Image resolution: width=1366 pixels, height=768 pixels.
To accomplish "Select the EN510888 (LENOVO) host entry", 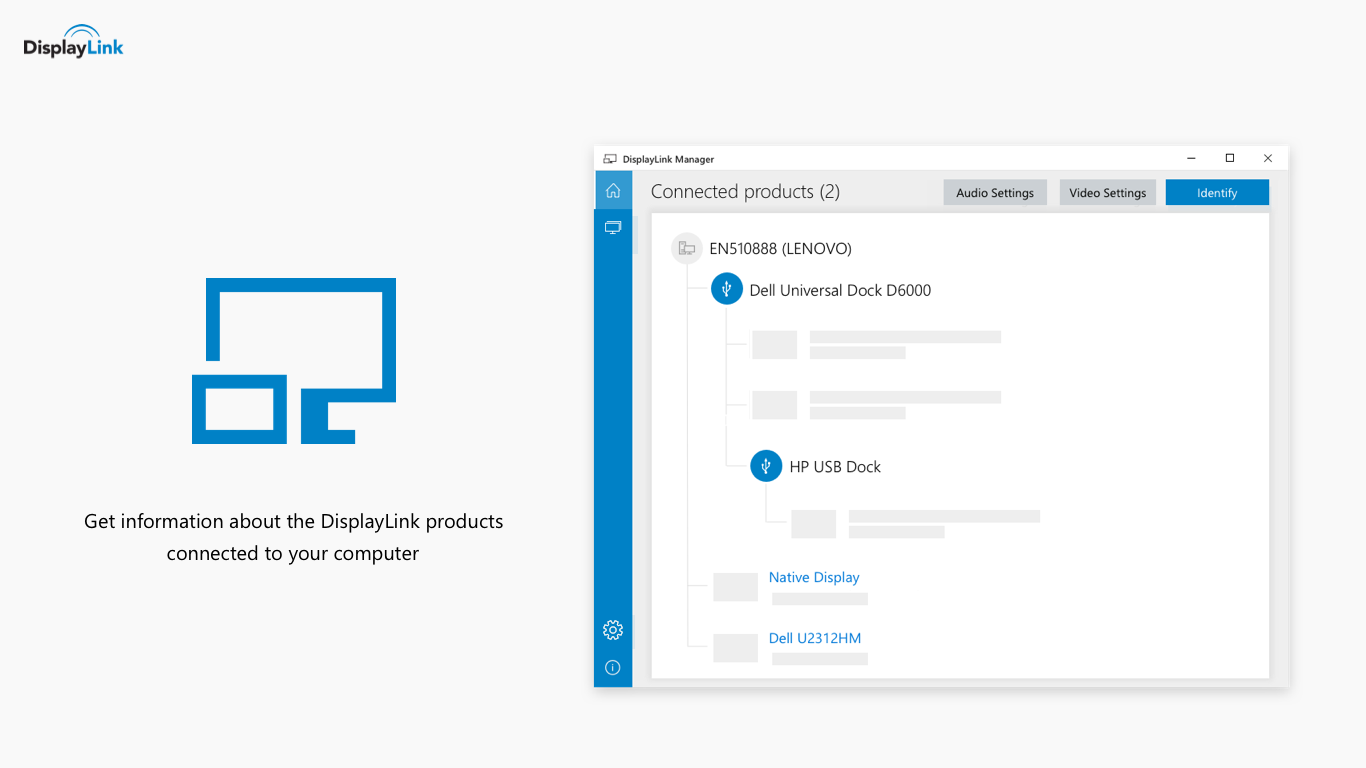I will tap(780, 248).
